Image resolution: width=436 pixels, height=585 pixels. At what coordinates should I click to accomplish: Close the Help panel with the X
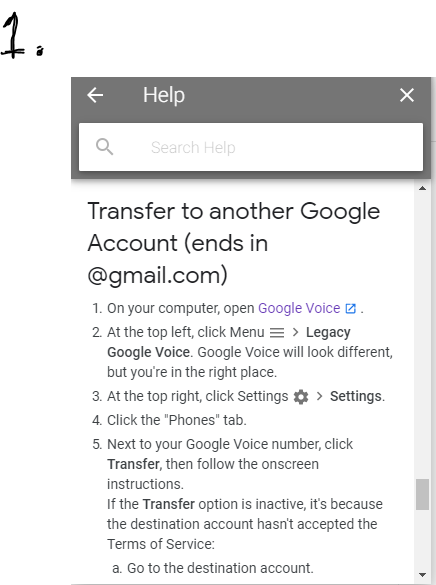(407, 95)
